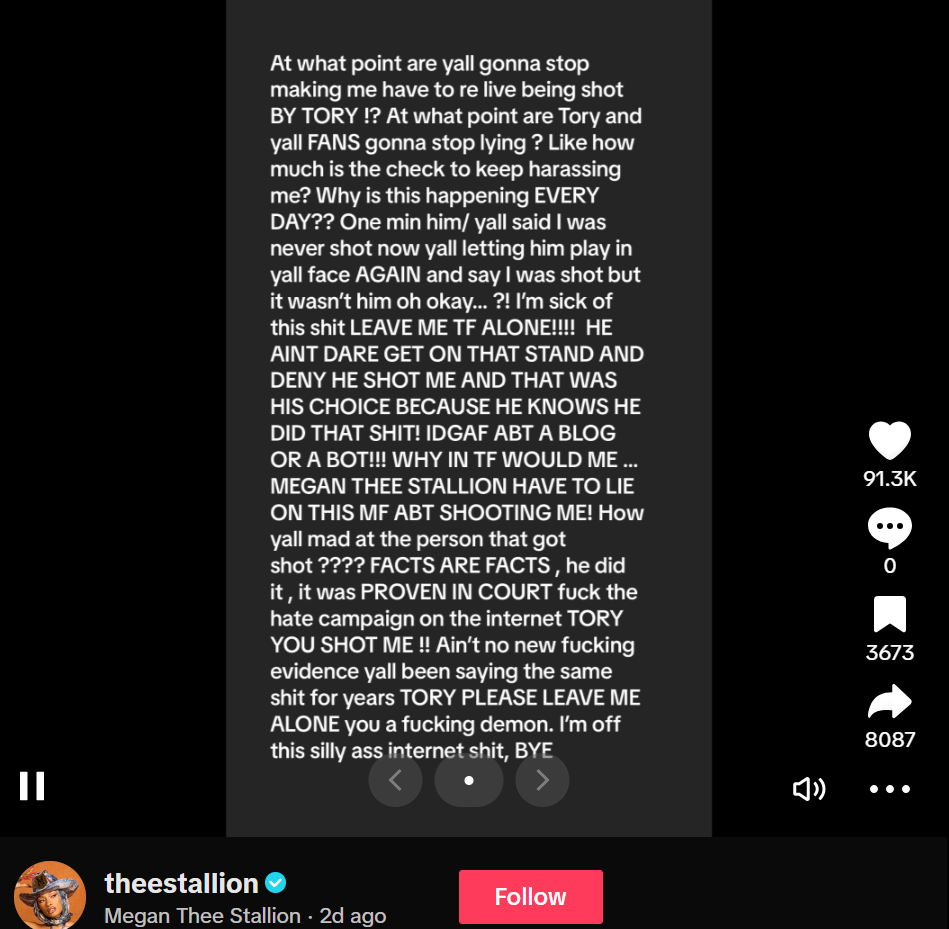Click the 3673 saves count

[889, 652]
